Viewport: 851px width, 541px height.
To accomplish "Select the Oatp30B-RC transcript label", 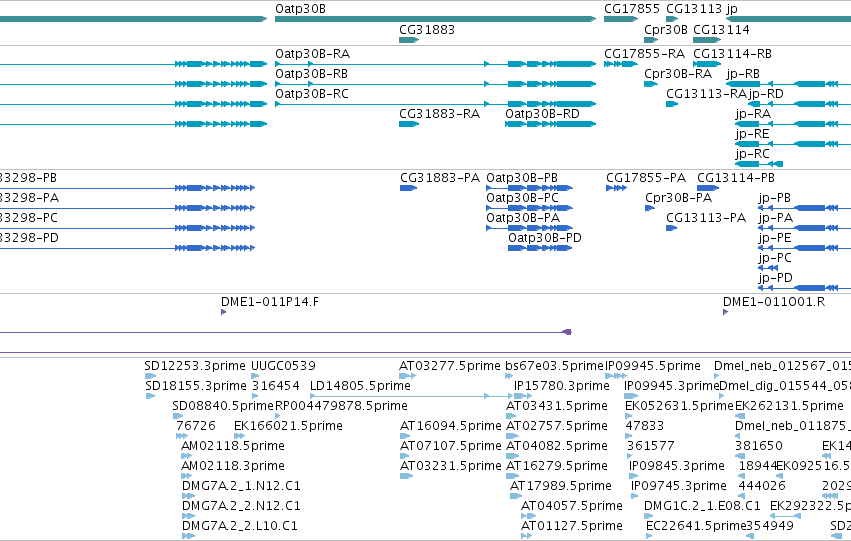I will point(312,94).
